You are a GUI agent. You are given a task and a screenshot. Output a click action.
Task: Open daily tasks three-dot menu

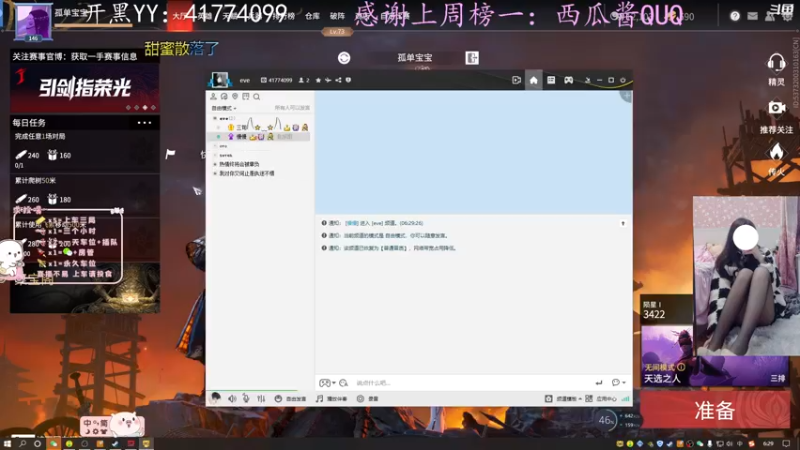(x=144, y=122)
